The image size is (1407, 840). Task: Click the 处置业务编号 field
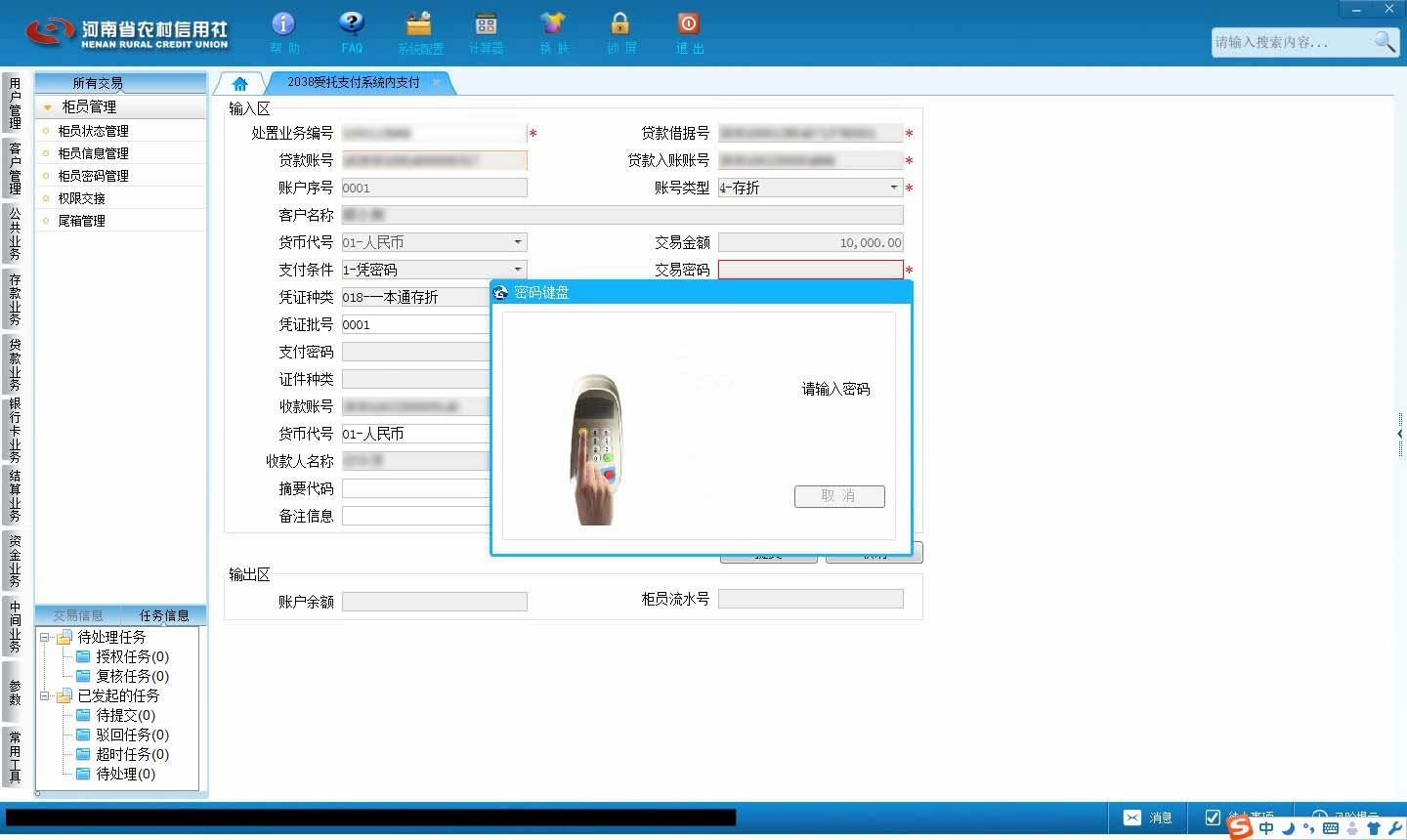click(x=434, y=133)
